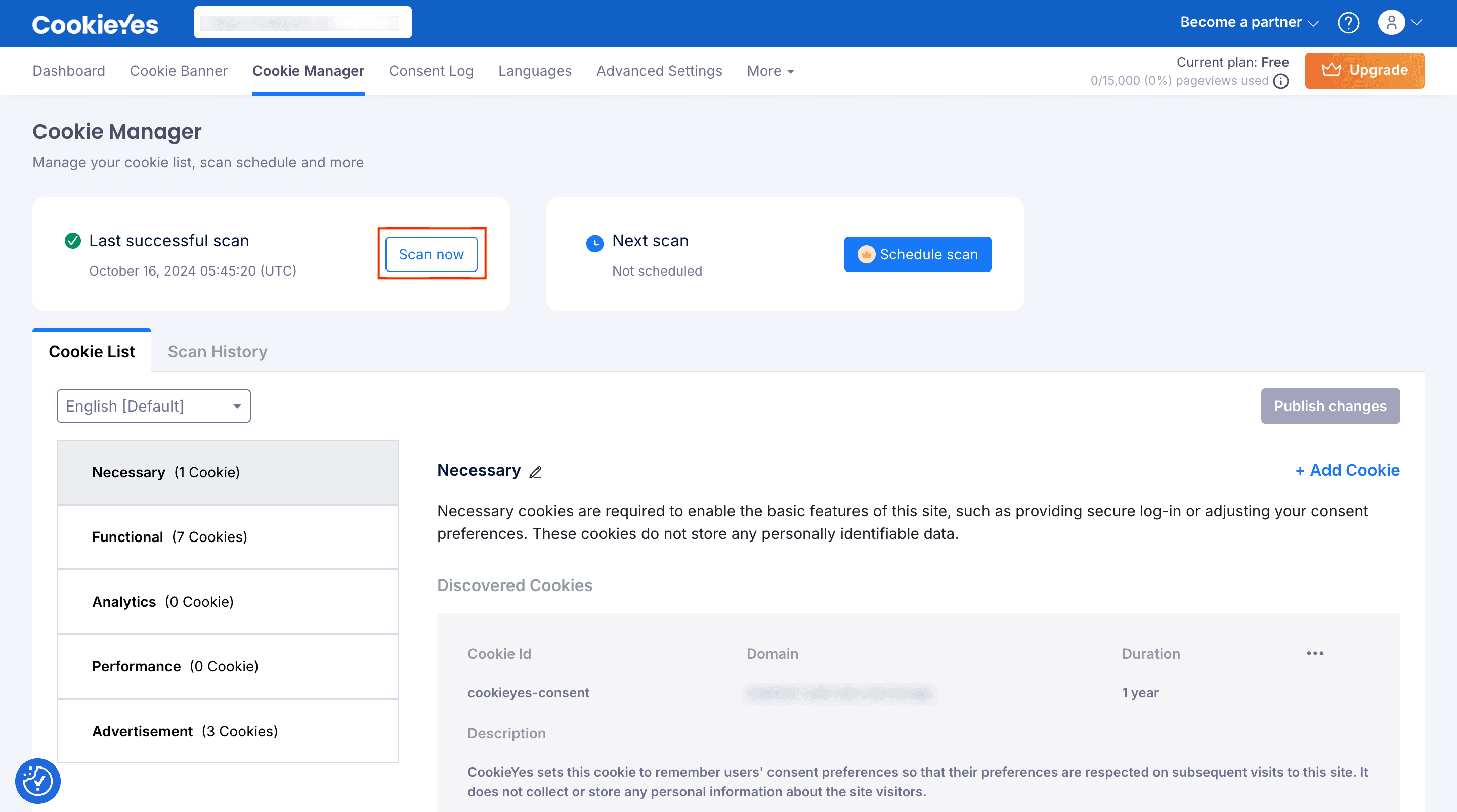Select the Advertisement (3 Cookies) category
This screenshot has width=1457, height=812.
pyautogui.click(x=228, y=731)
